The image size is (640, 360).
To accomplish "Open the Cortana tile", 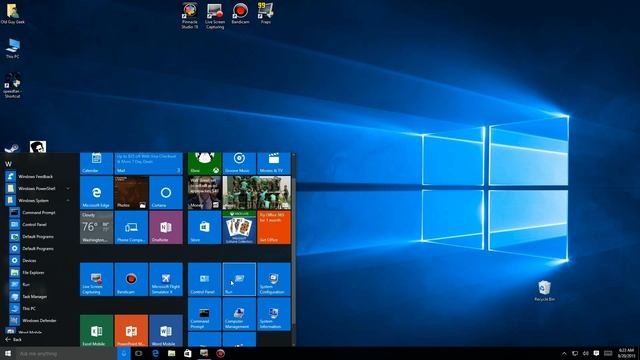I will coord(166,193).
